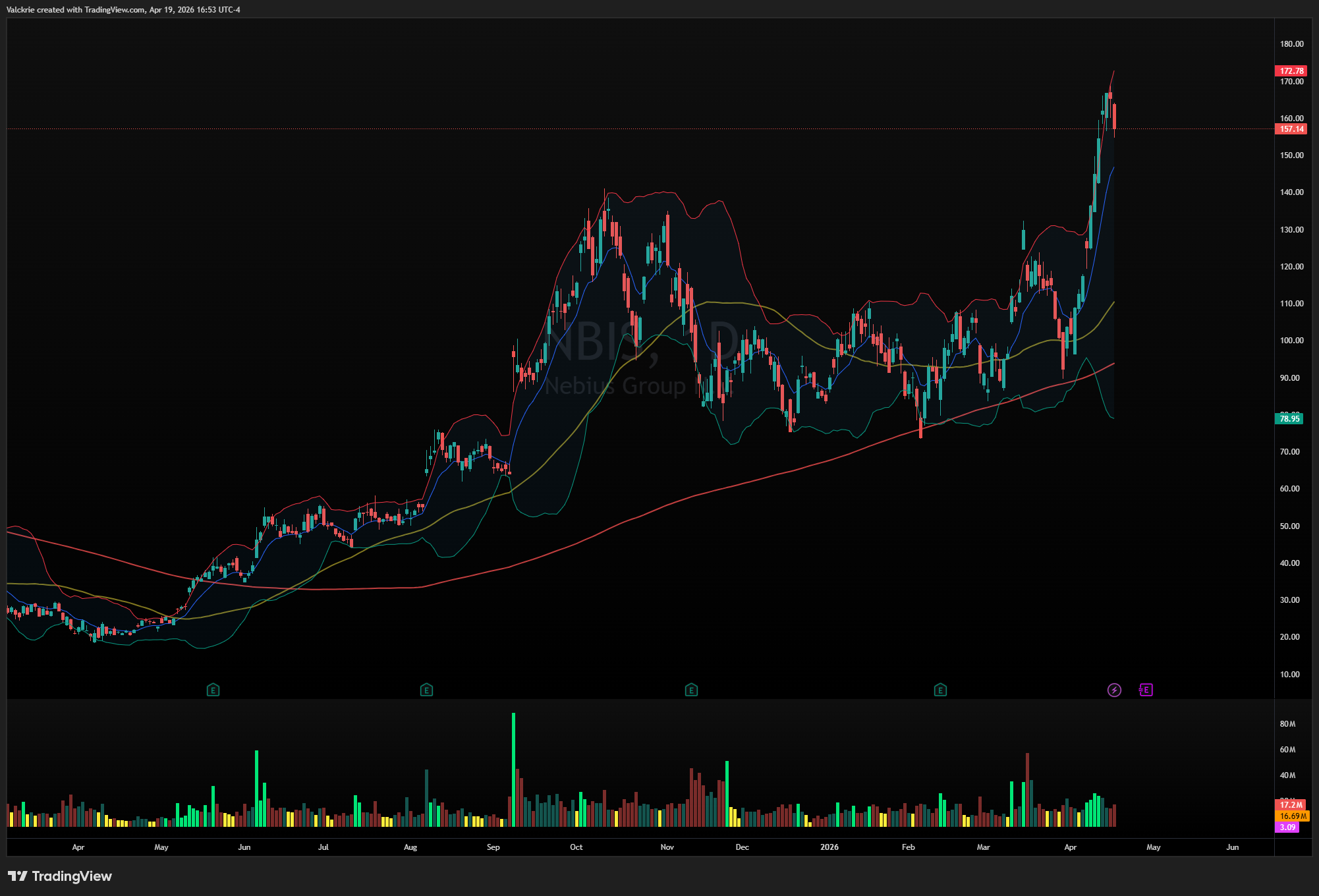Screen dimensions: 1319x896
Task: Click the Valckrie TradingView.com header text
Action: (x=123, y=10)
